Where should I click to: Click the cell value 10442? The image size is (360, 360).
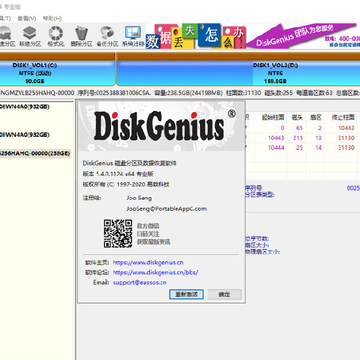[346, 128]
